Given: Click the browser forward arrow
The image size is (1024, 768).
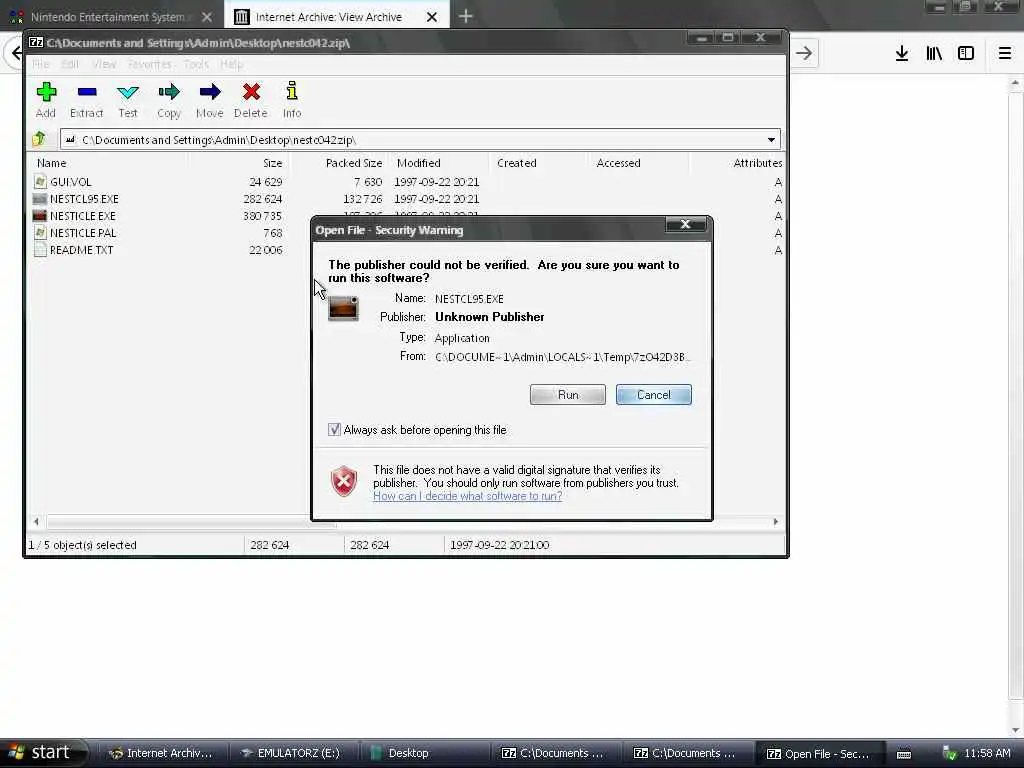Looking at the screenshot, I should pos(803,53).
